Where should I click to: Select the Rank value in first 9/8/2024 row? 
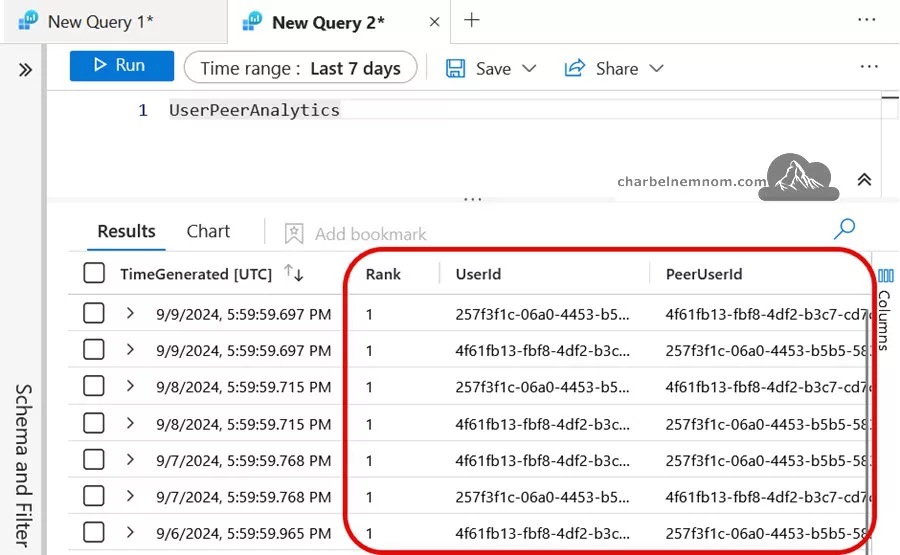point(369,387)
